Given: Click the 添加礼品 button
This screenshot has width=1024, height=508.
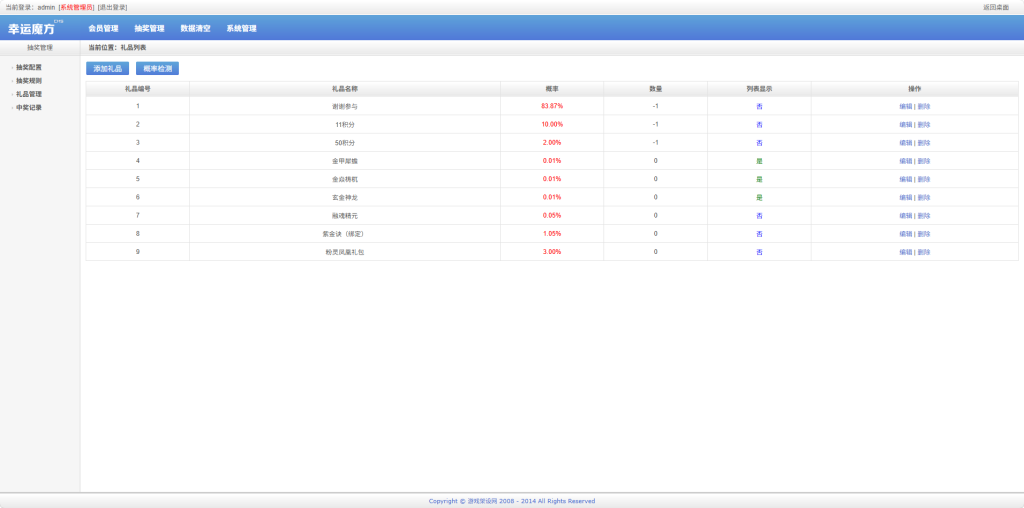Looking at the screenshot, I should point(108,69).
